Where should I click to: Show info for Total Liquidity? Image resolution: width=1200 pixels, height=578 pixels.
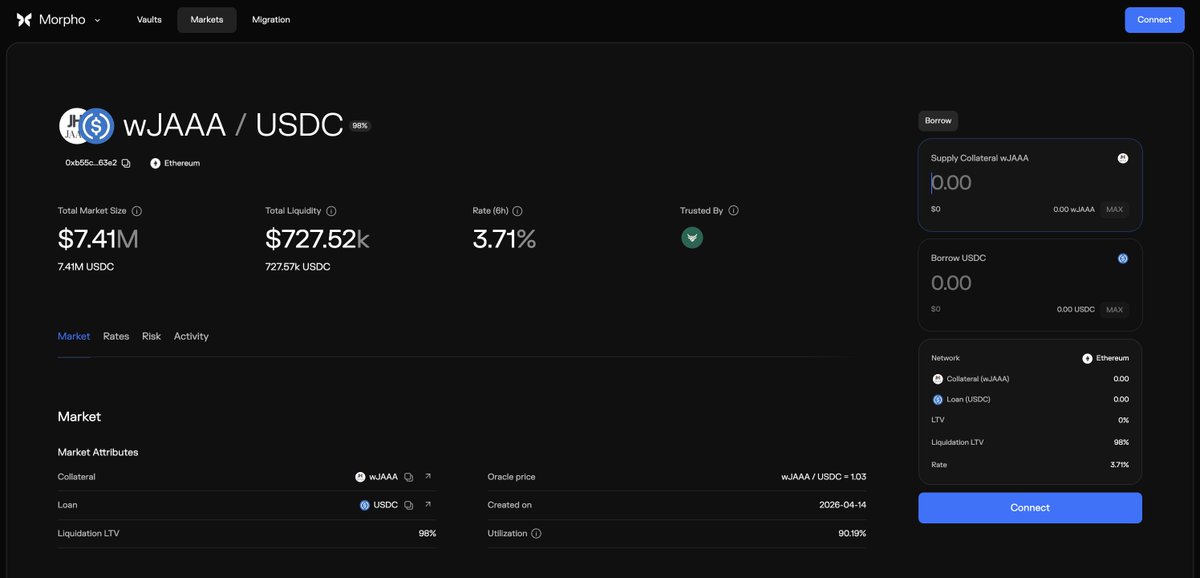(331, 211)
